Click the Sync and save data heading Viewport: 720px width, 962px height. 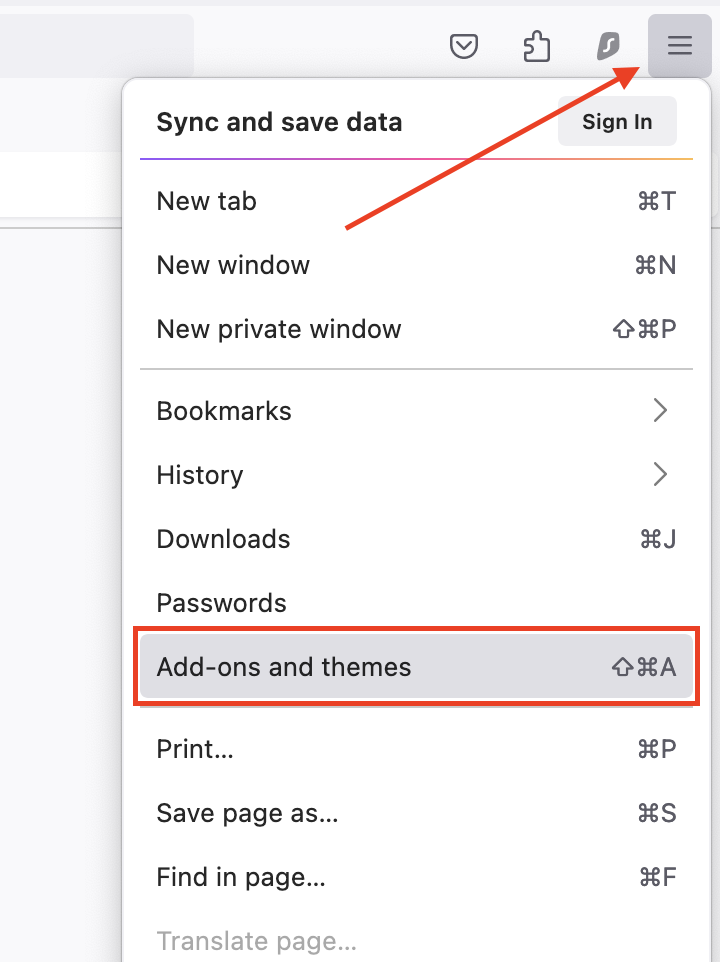pos(279,123)
